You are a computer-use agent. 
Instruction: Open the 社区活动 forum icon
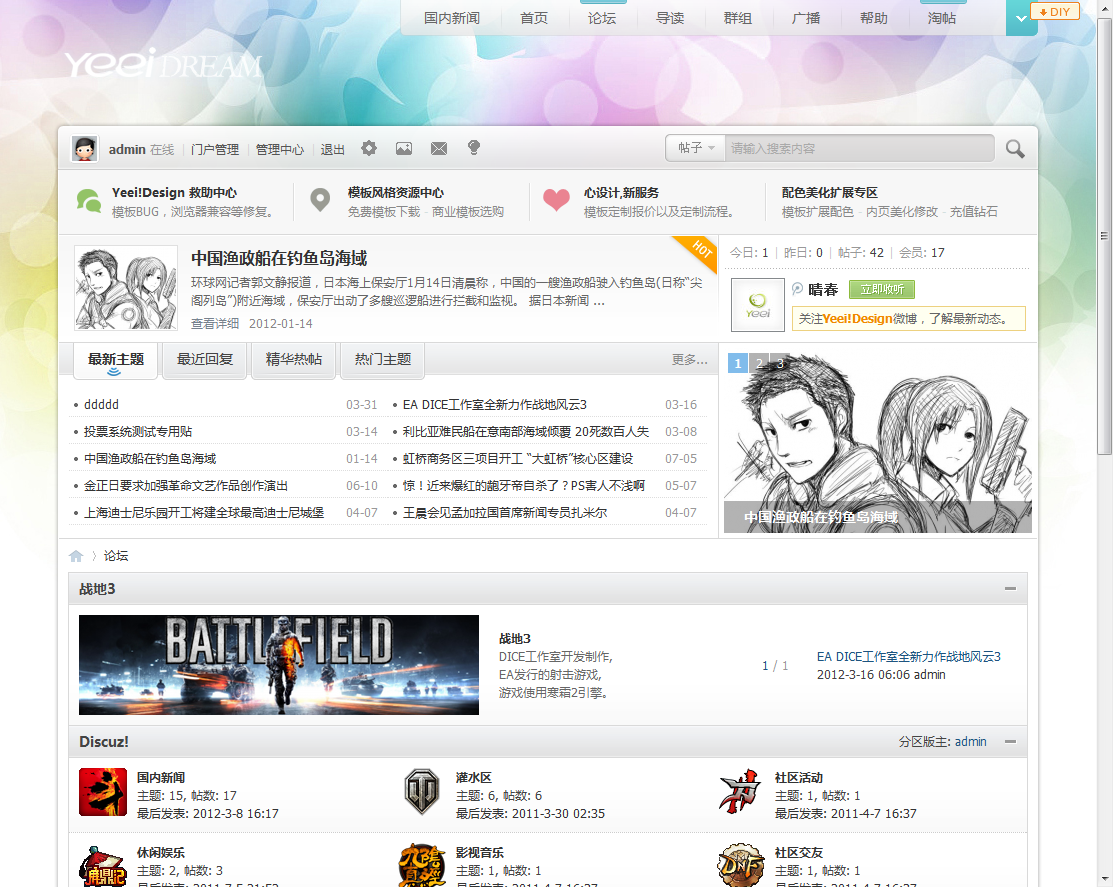coord(740,792)
